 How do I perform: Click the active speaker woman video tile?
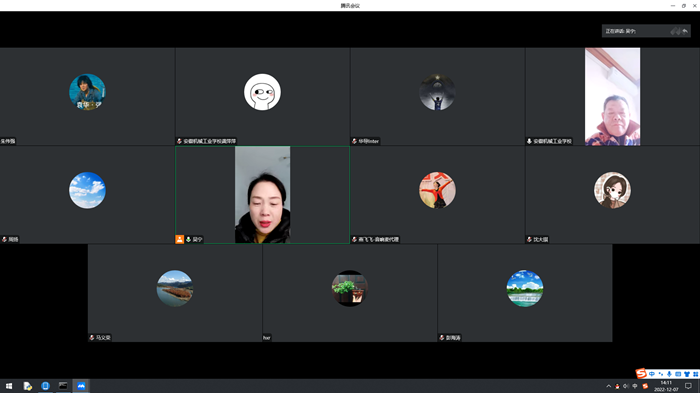[x=262, y=195]
